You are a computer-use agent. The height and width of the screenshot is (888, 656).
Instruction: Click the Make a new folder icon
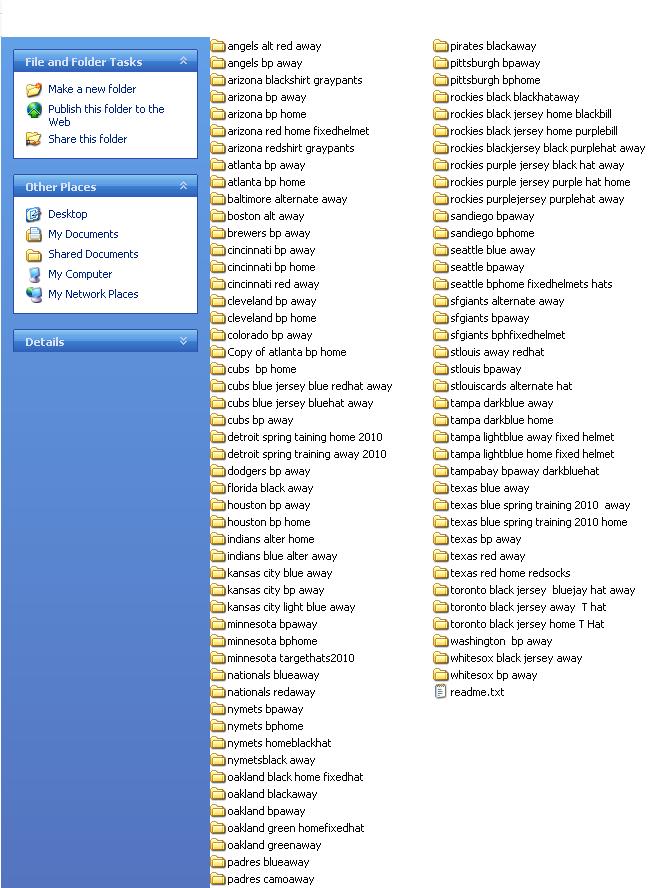tap(34, 89)
